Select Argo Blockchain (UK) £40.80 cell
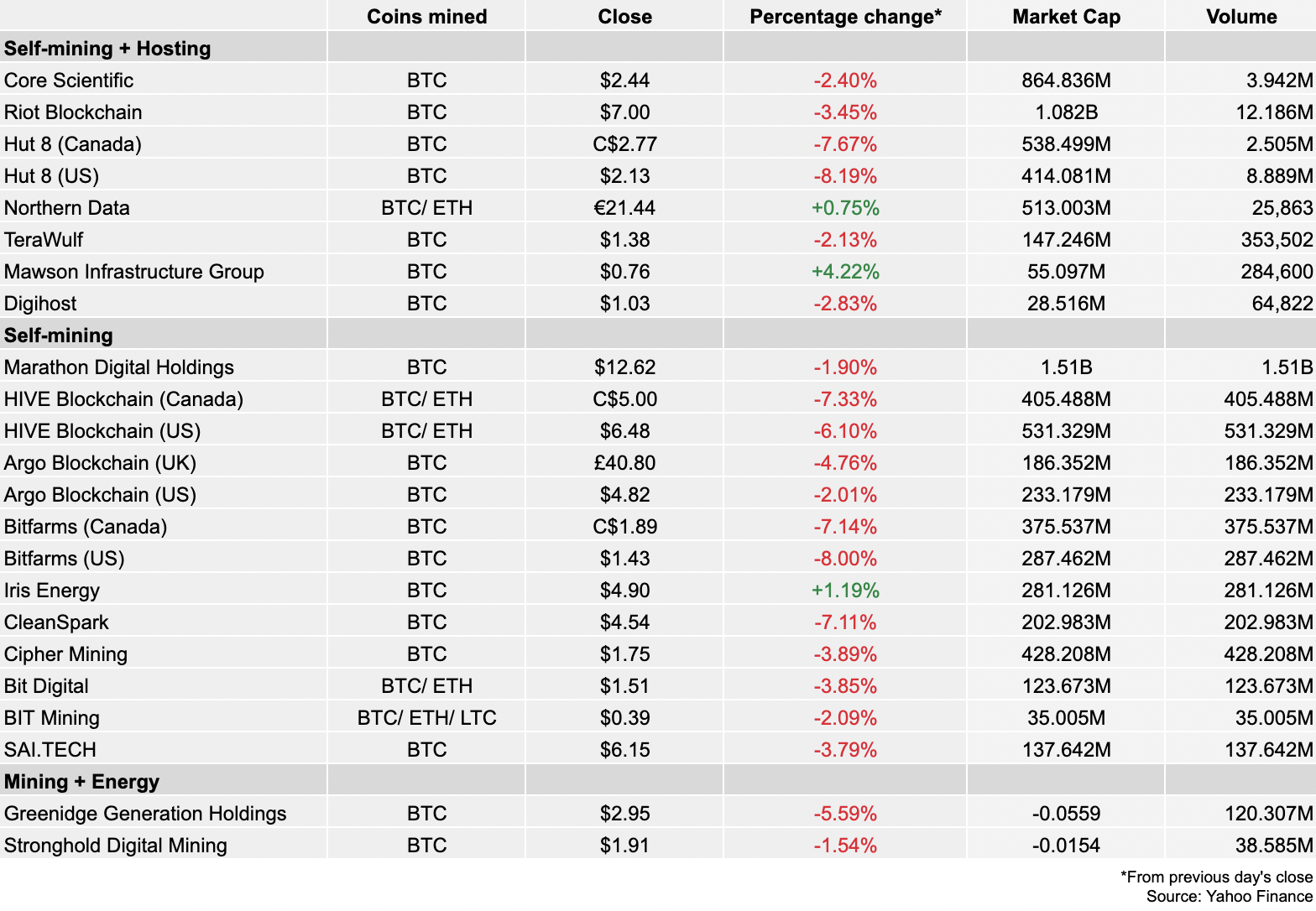The height and width of the screenshot is (911, 1316). [624, 463]
